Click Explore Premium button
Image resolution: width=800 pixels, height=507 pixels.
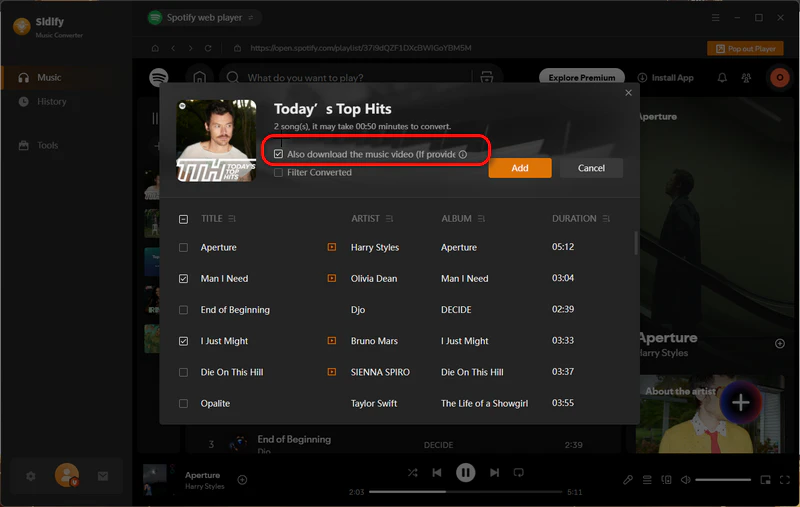(x=582, y=78)
